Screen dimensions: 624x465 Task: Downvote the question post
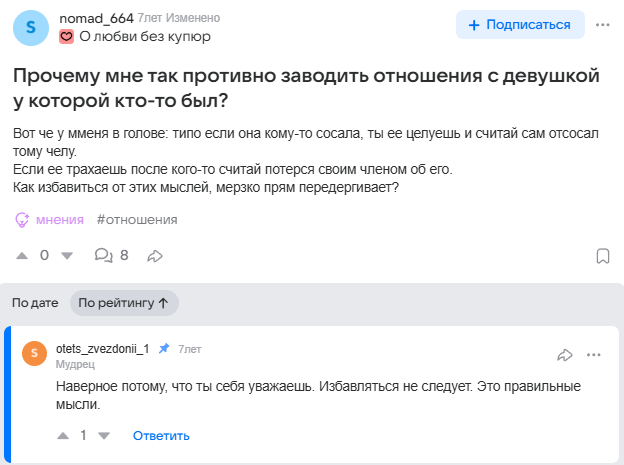point(67,256)
